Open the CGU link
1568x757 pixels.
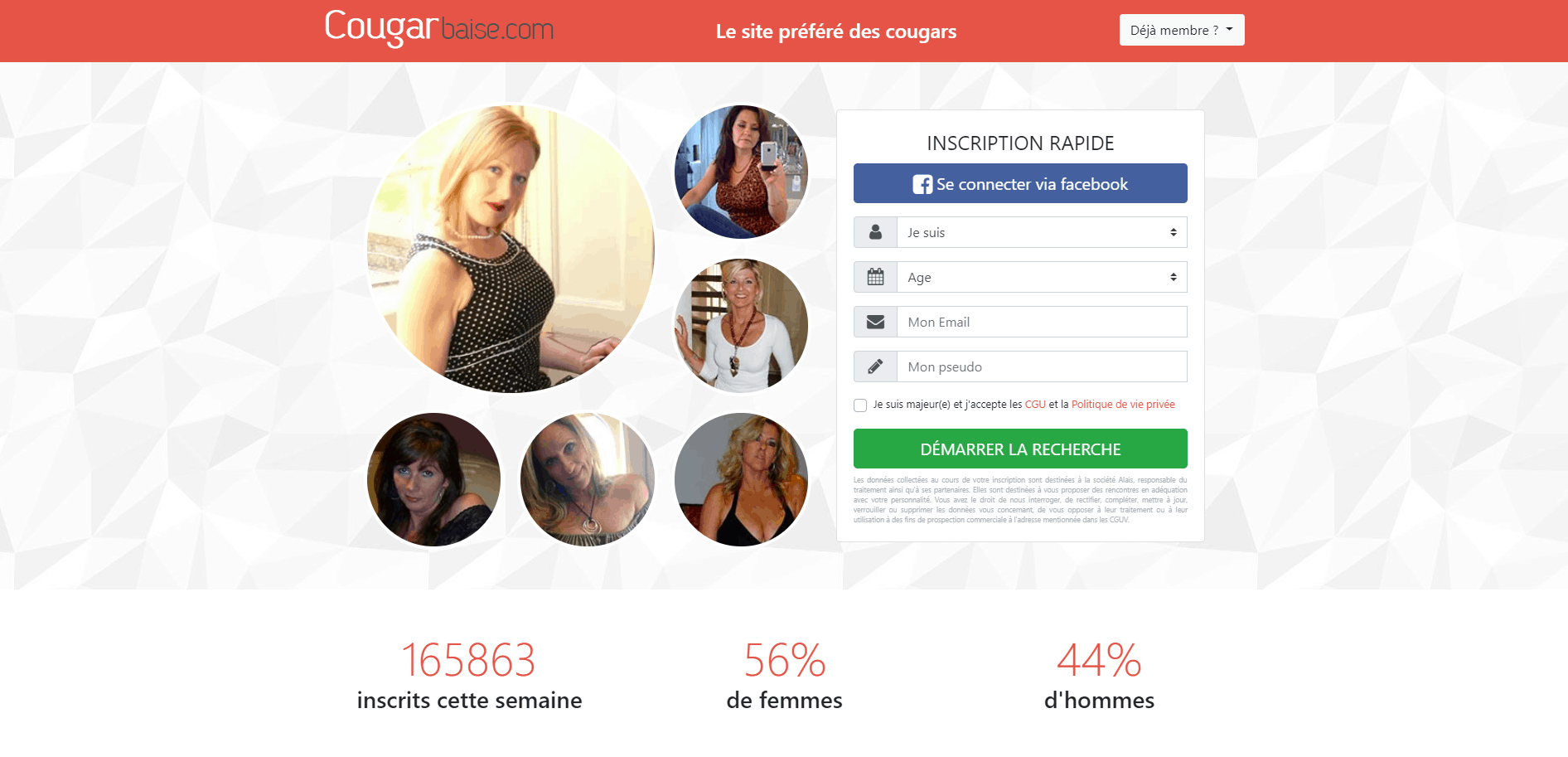click(1035, 405)
